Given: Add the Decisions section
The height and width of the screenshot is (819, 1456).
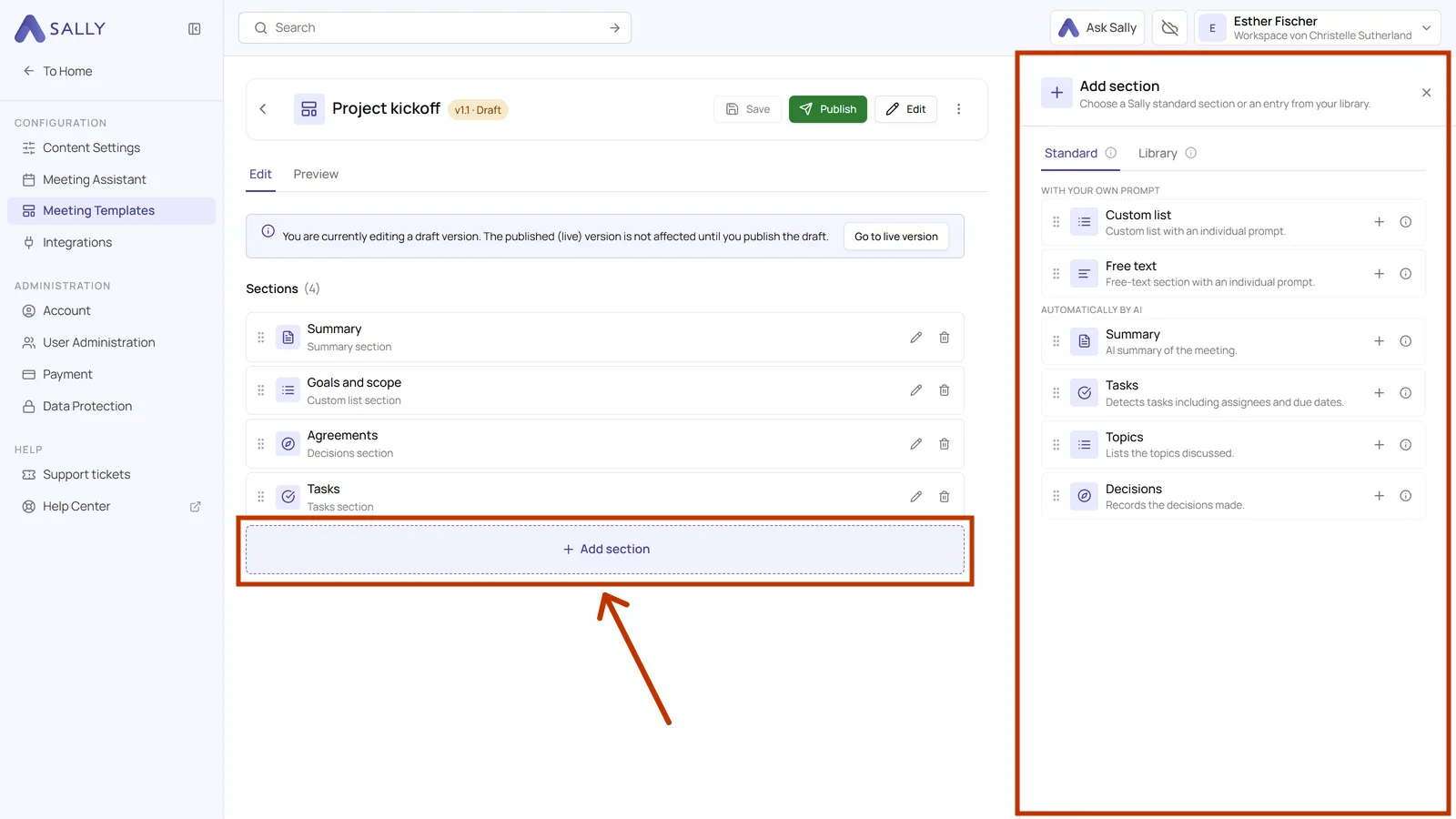Looking at the screenshot, I should (1380, 496).
